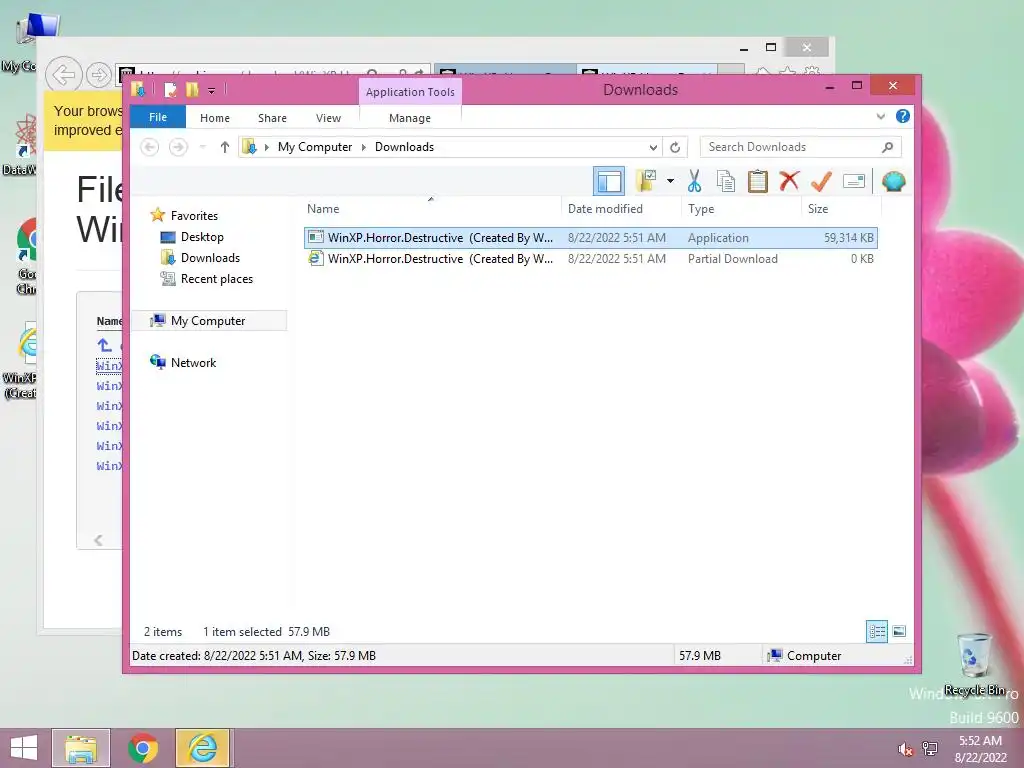Refresh the Downloads folder

[x=675, y=148]
